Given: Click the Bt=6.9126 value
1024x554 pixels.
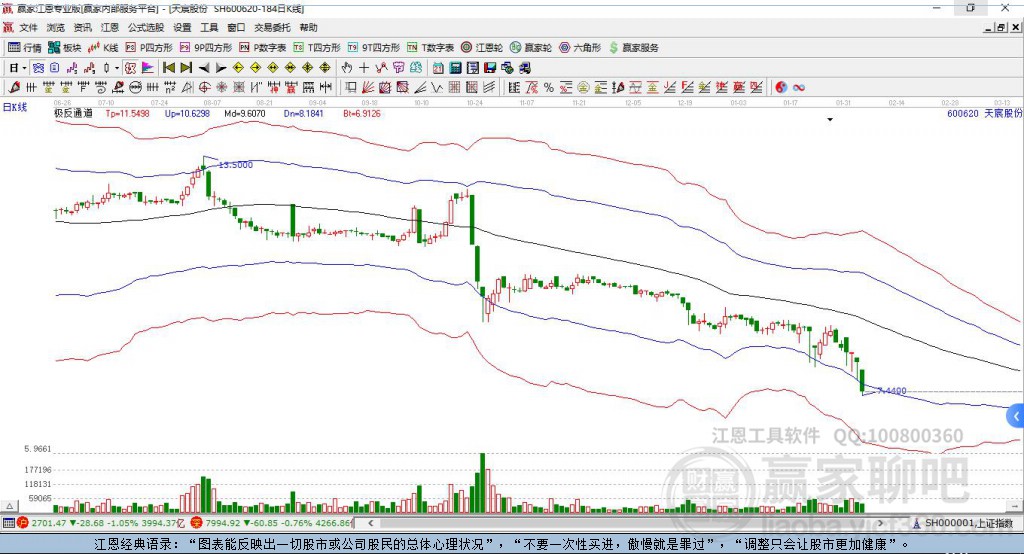Looking at the screenshot, I should click(362, 113).
